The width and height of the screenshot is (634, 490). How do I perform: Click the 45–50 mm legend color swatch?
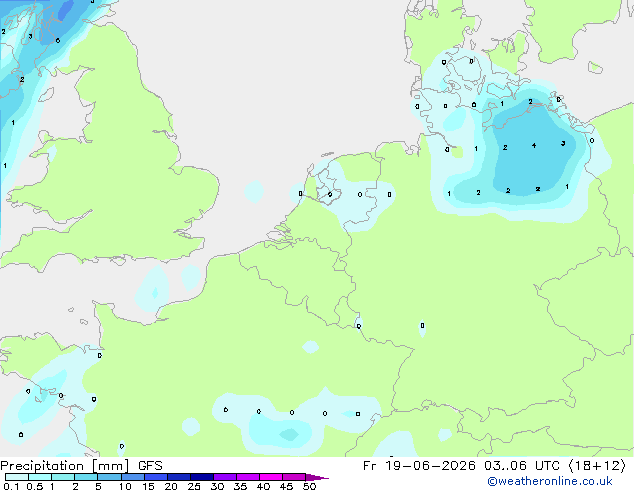294,477
